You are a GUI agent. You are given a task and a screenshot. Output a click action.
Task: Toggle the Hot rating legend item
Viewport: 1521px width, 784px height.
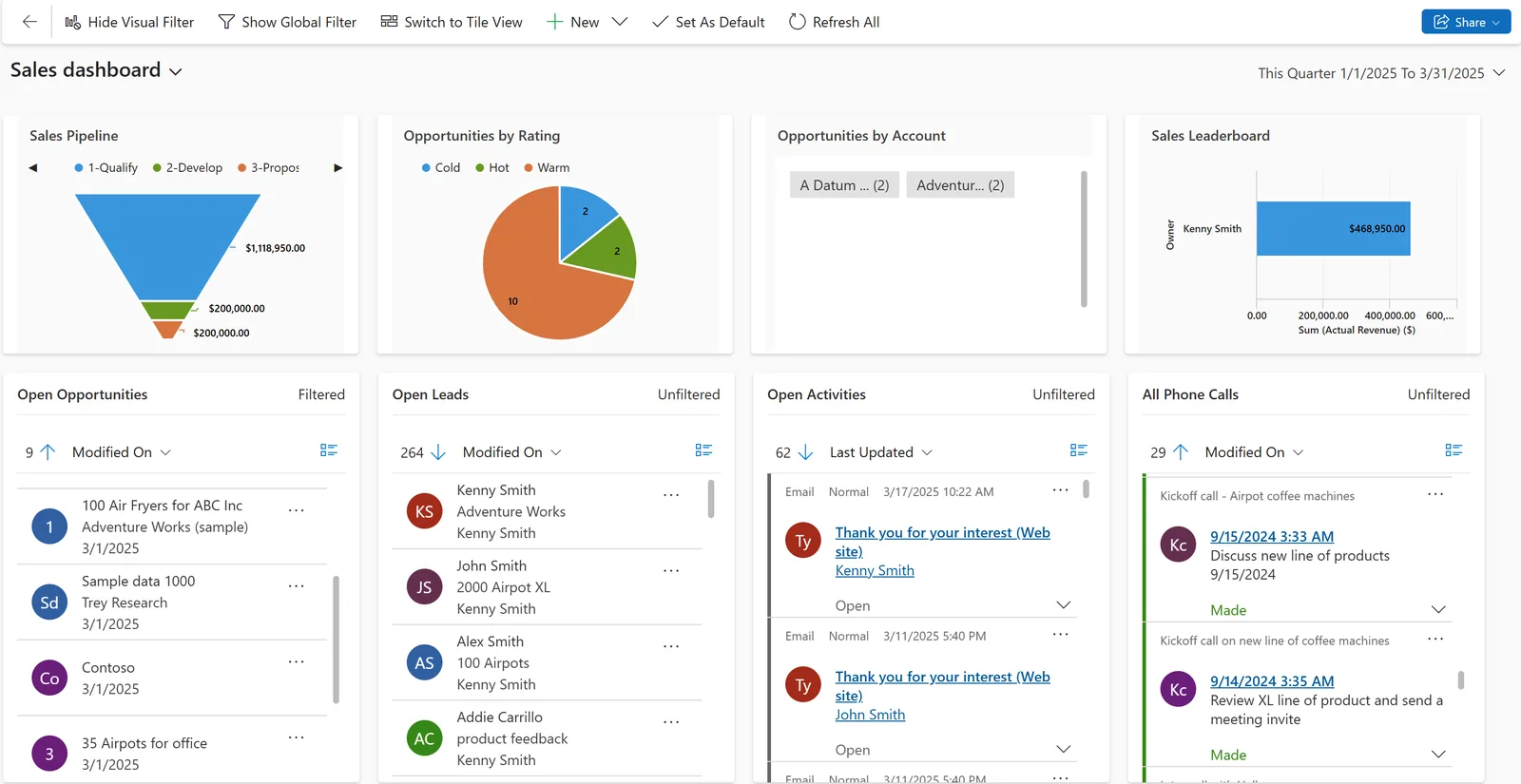492,167
